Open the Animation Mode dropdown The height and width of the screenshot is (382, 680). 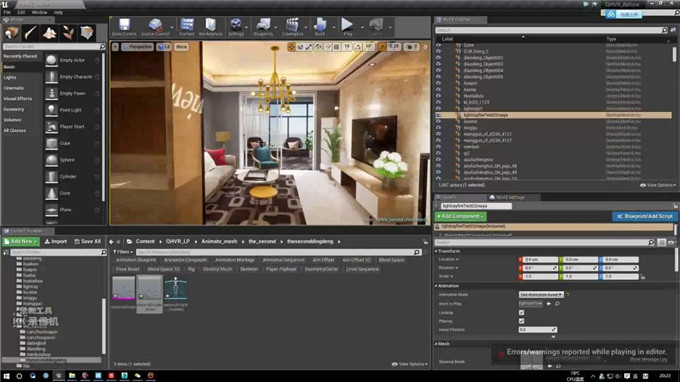tap(541, 294)
